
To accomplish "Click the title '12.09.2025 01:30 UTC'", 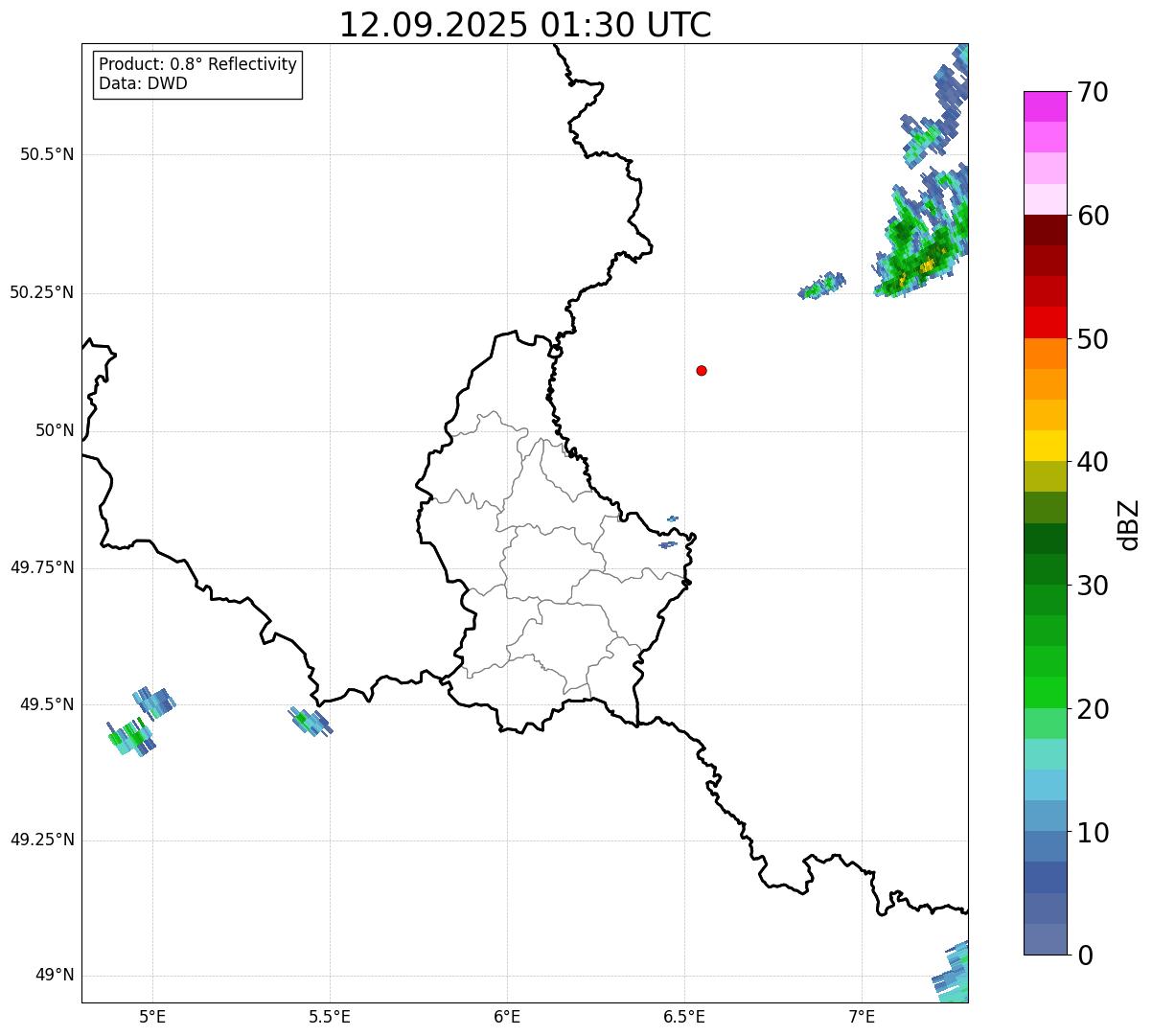I will pos(525,25).
